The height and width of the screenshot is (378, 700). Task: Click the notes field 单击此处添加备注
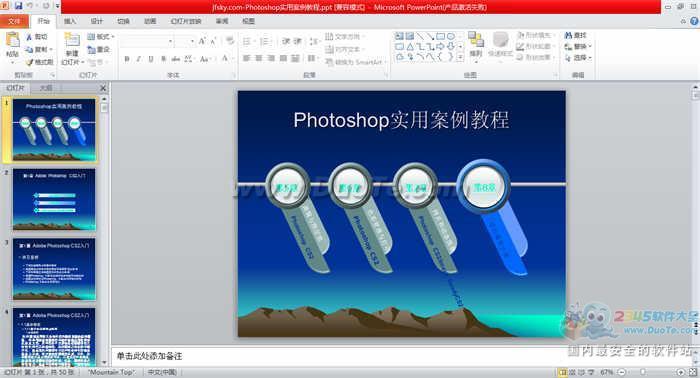coord(150,356)
